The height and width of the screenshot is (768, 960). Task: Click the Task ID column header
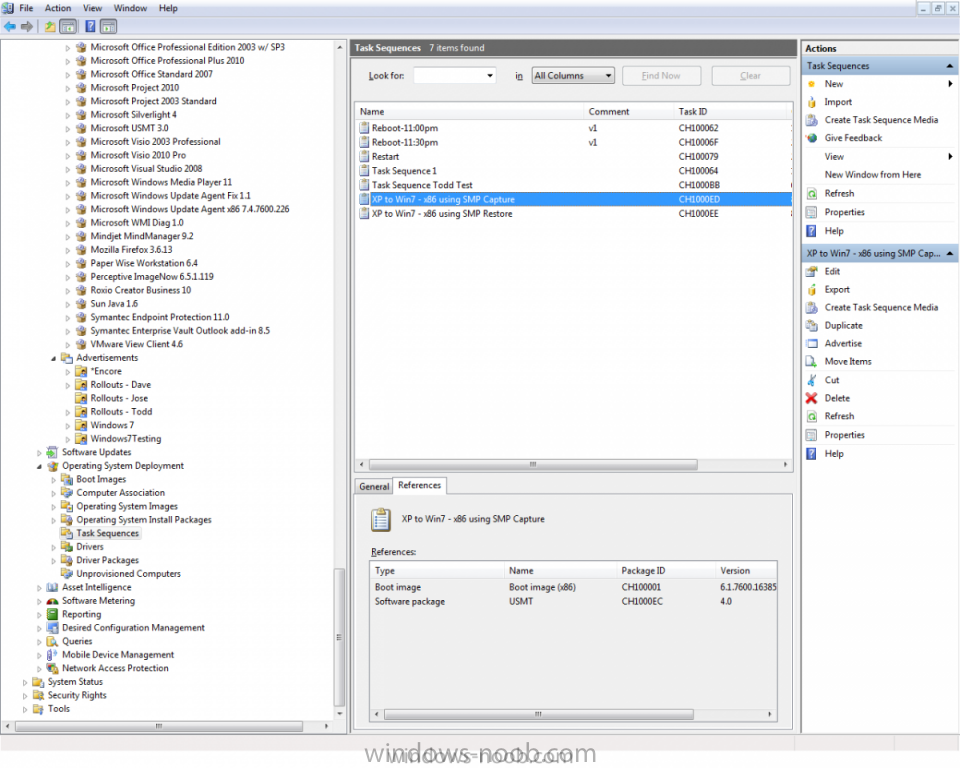pos(731,111)
